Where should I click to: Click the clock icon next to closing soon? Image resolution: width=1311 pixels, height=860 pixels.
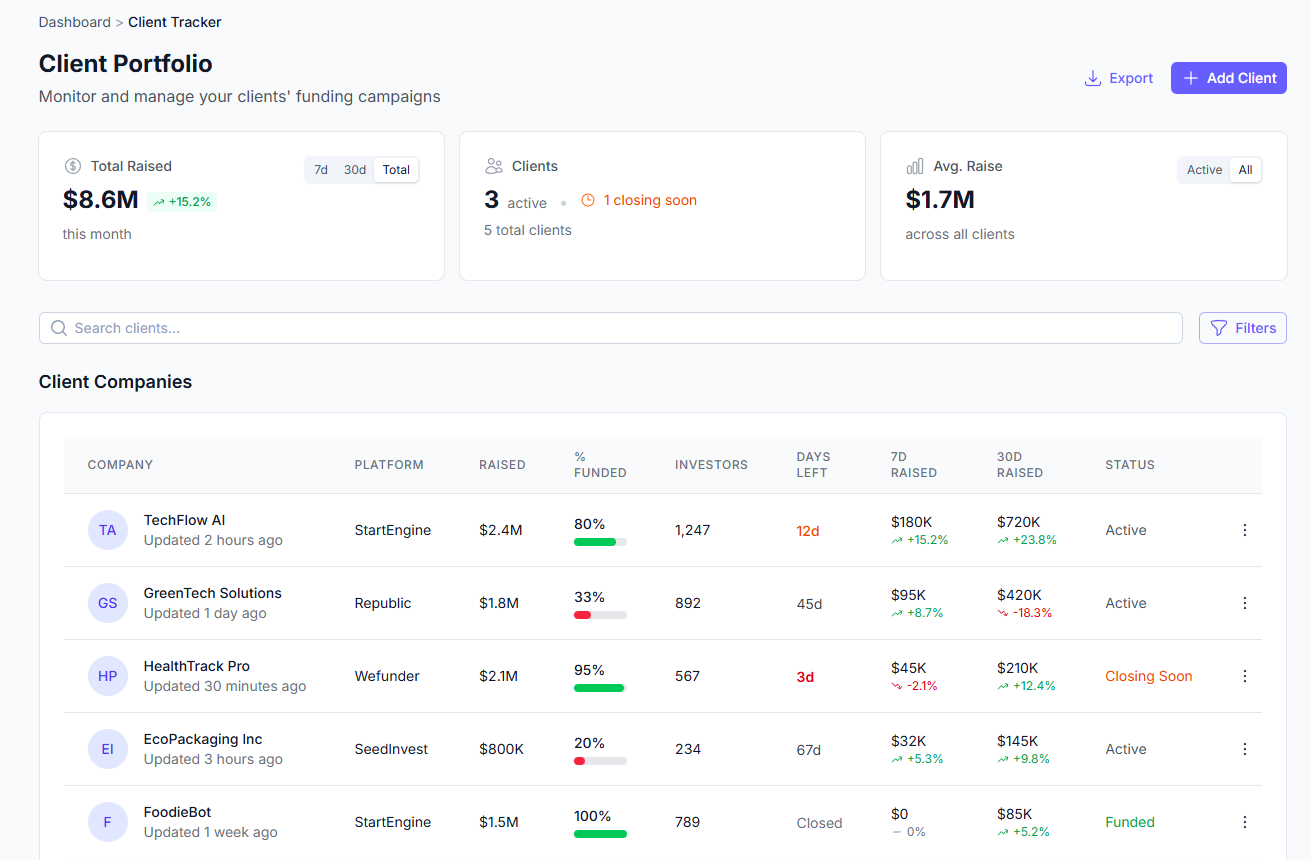click(x=589, y=200)
